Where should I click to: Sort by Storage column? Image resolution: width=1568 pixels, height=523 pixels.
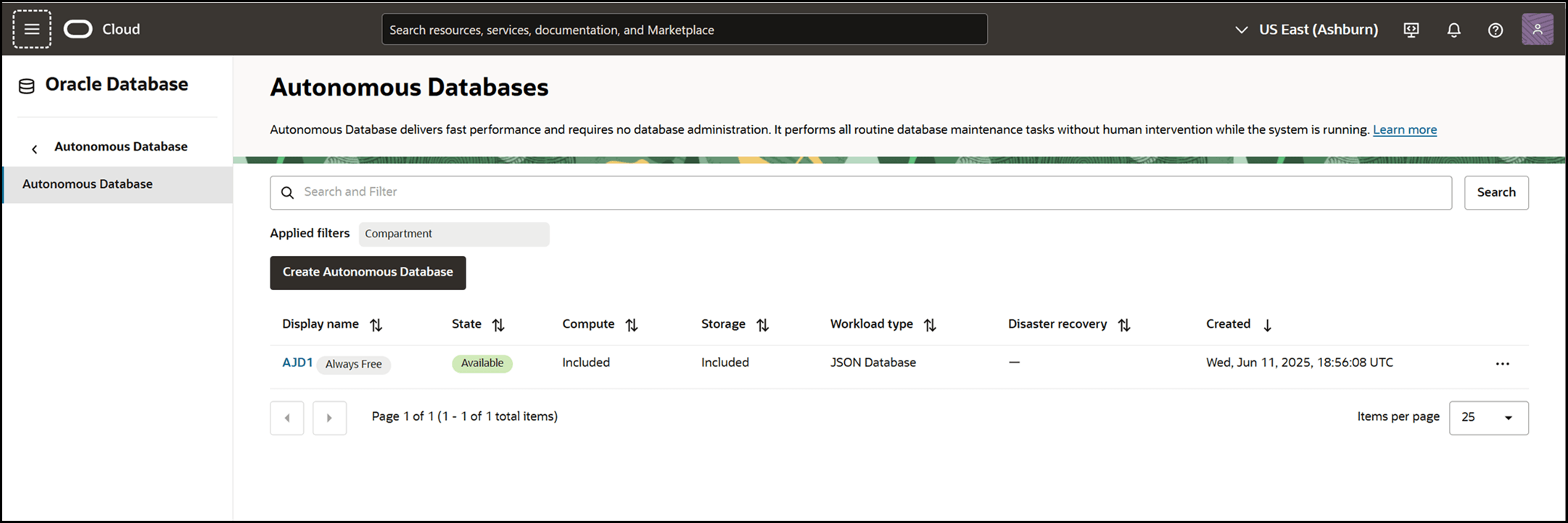click(x=763, y=325)
